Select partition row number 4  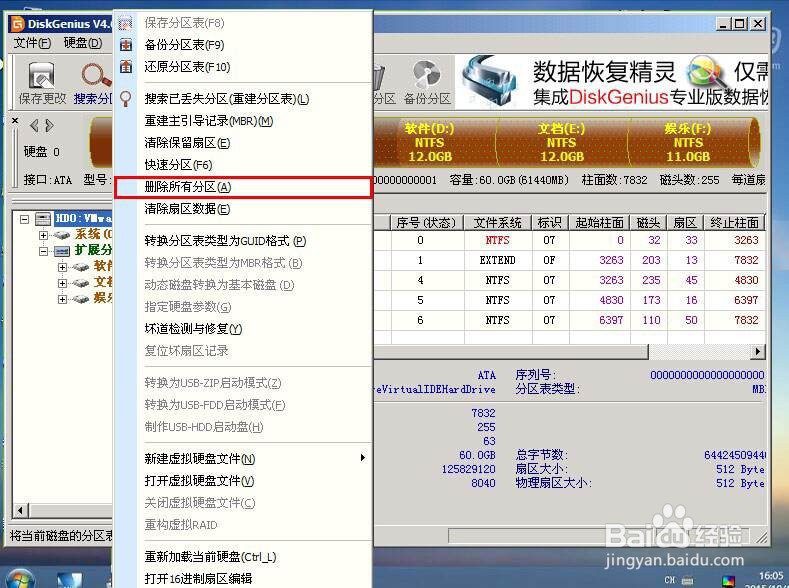[x=569, y=280]
